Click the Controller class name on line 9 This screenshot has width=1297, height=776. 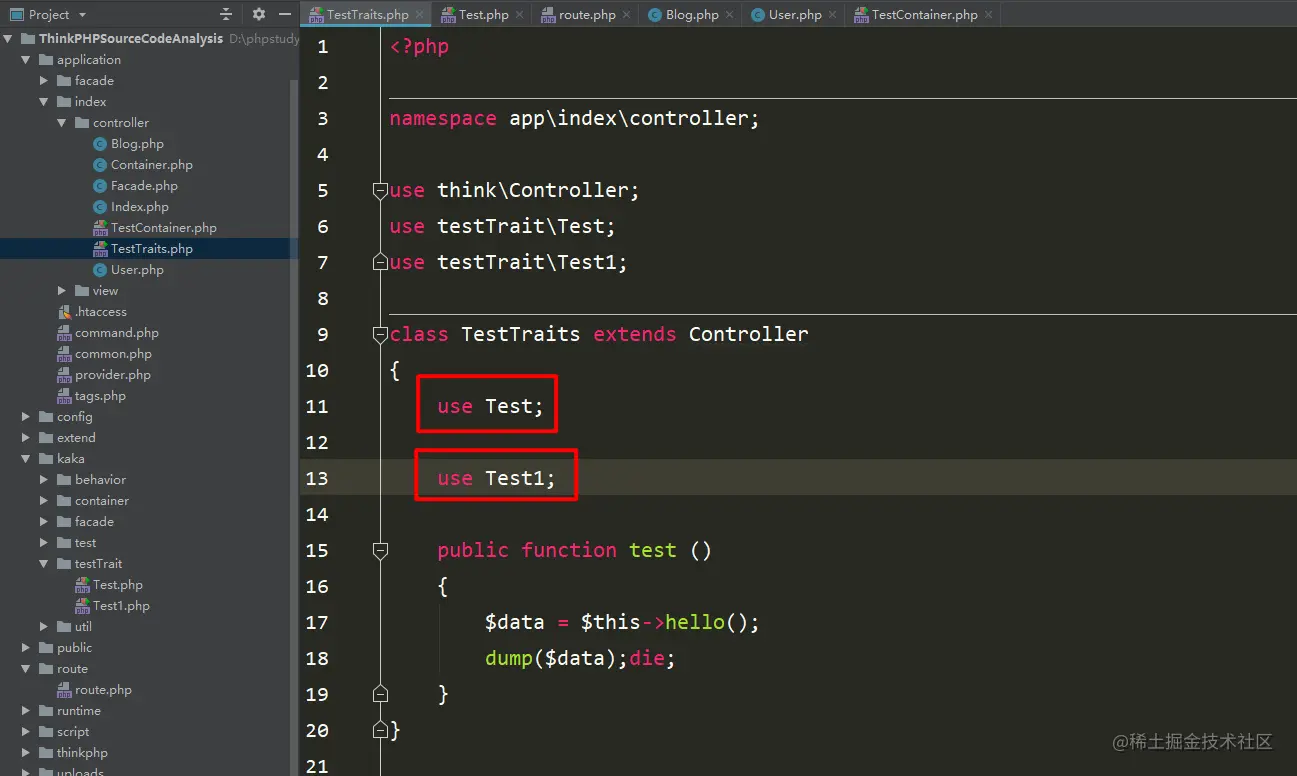click(x=749, y=334)
